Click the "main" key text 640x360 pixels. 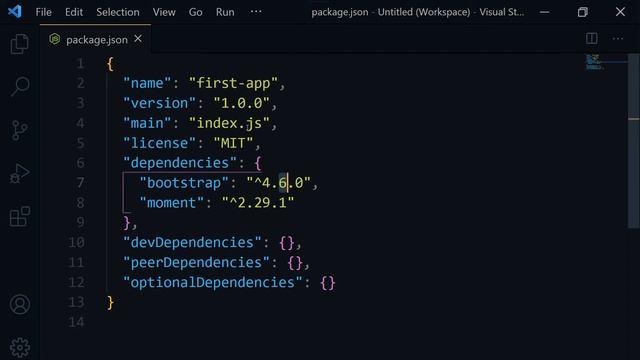coord(147,123)
